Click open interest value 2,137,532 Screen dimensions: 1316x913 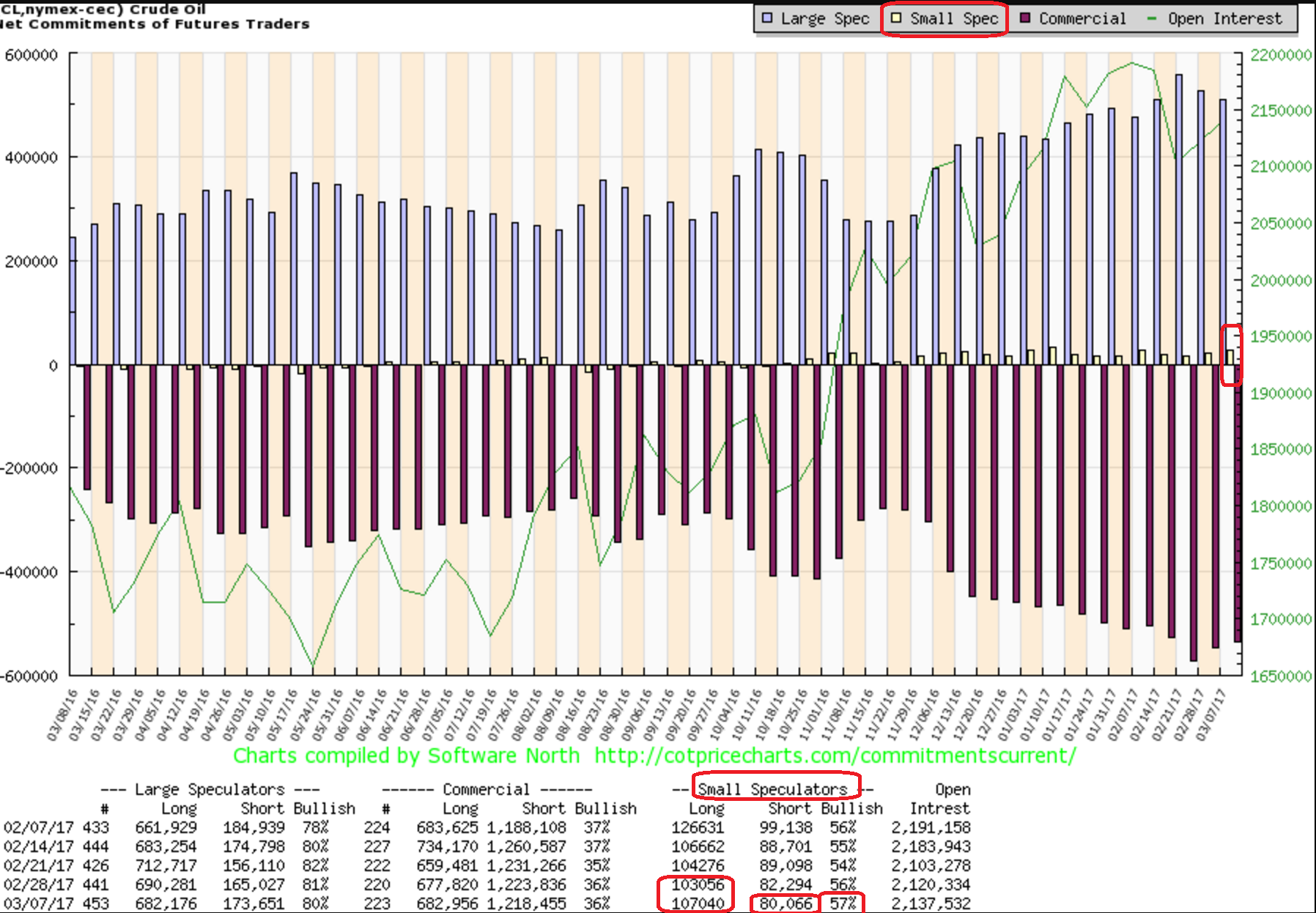point(931,903)
